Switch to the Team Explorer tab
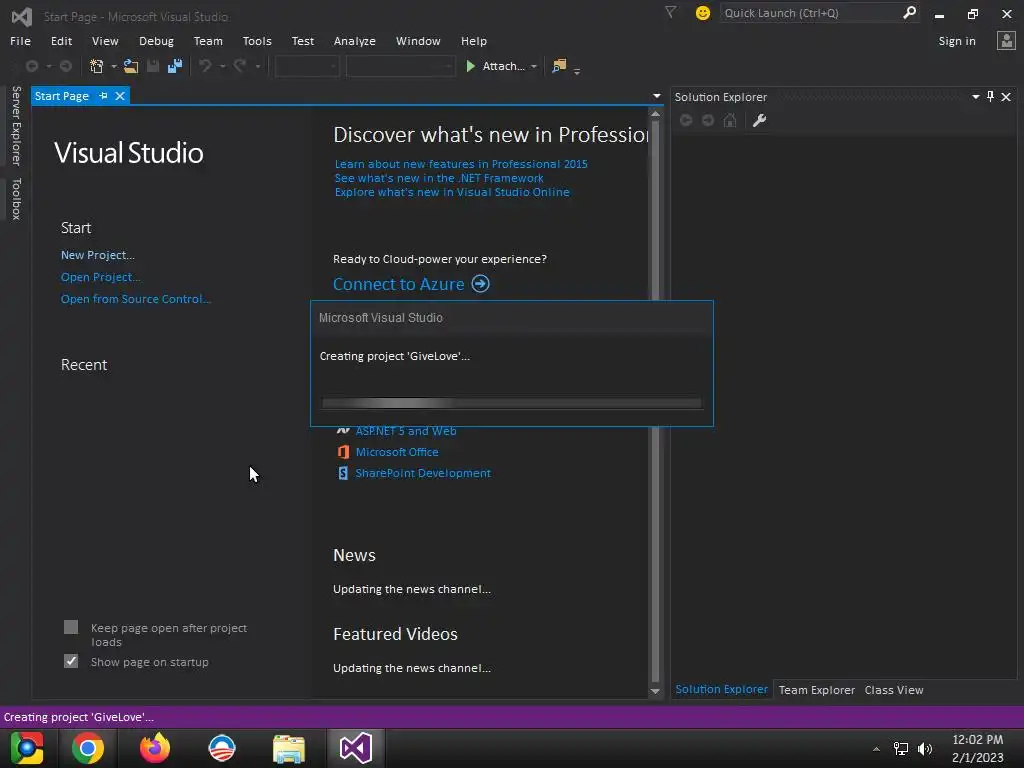 coord(816,690)
